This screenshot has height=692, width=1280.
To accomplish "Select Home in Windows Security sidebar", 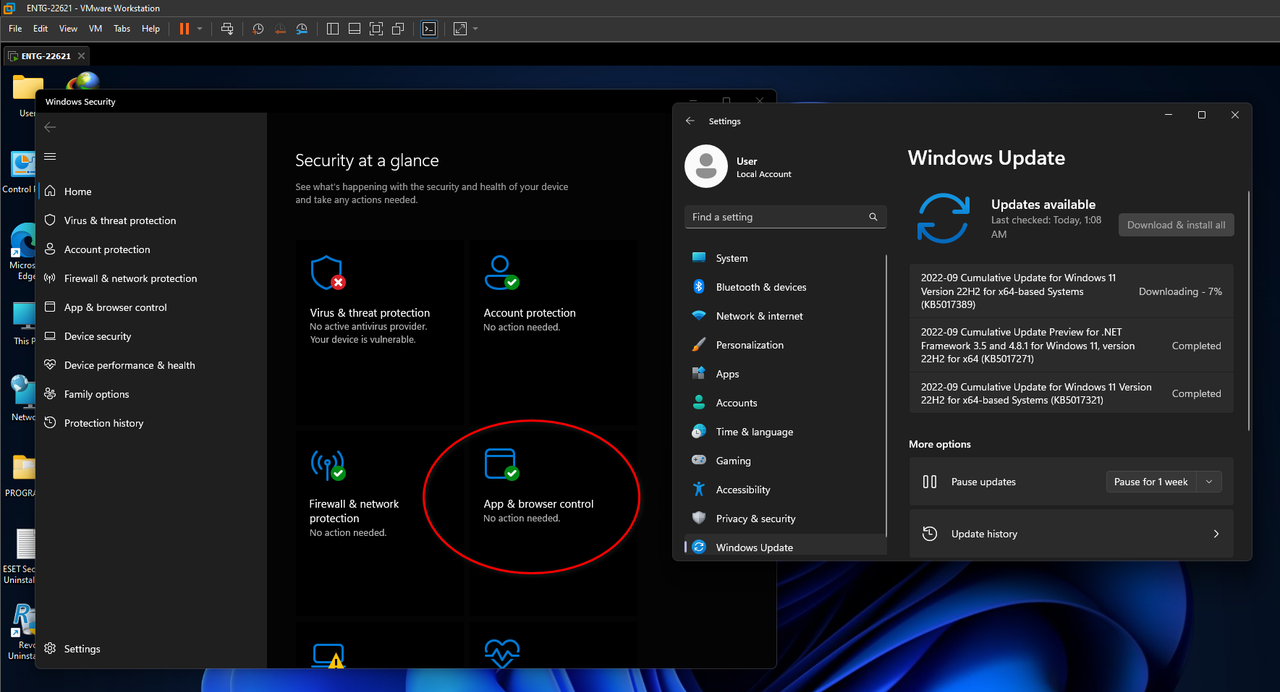I will [x=150, y=191].
